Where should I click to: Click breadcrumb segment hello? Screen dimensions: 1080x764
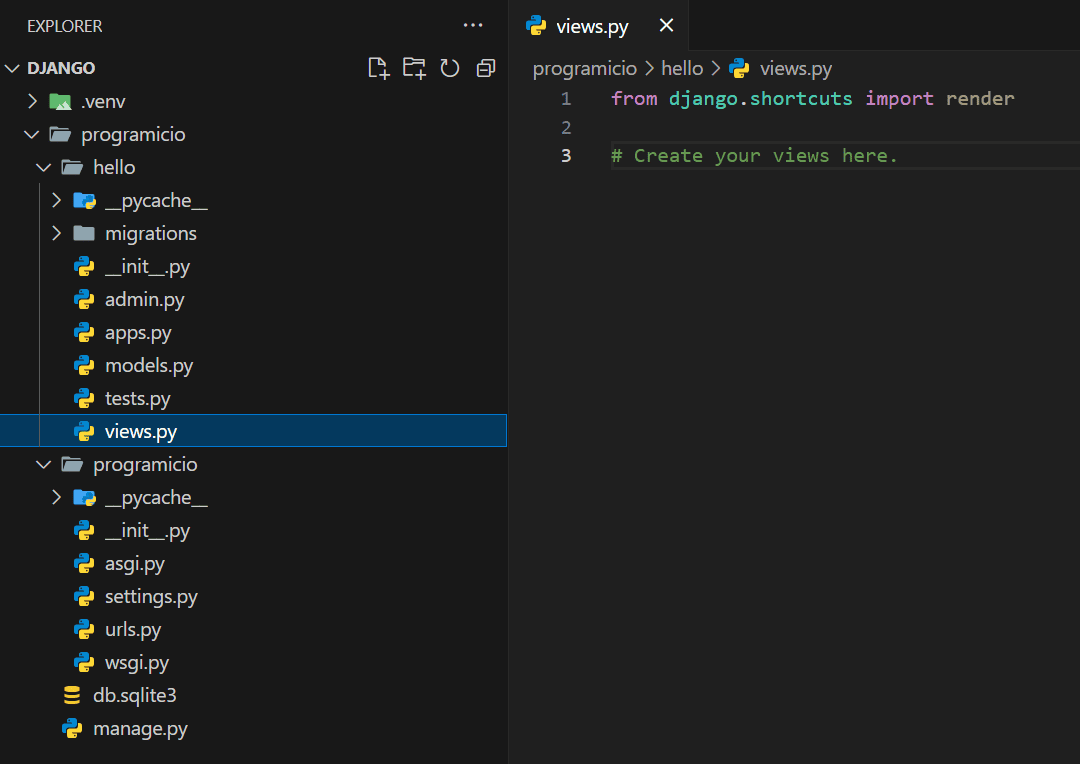point(682,68)
